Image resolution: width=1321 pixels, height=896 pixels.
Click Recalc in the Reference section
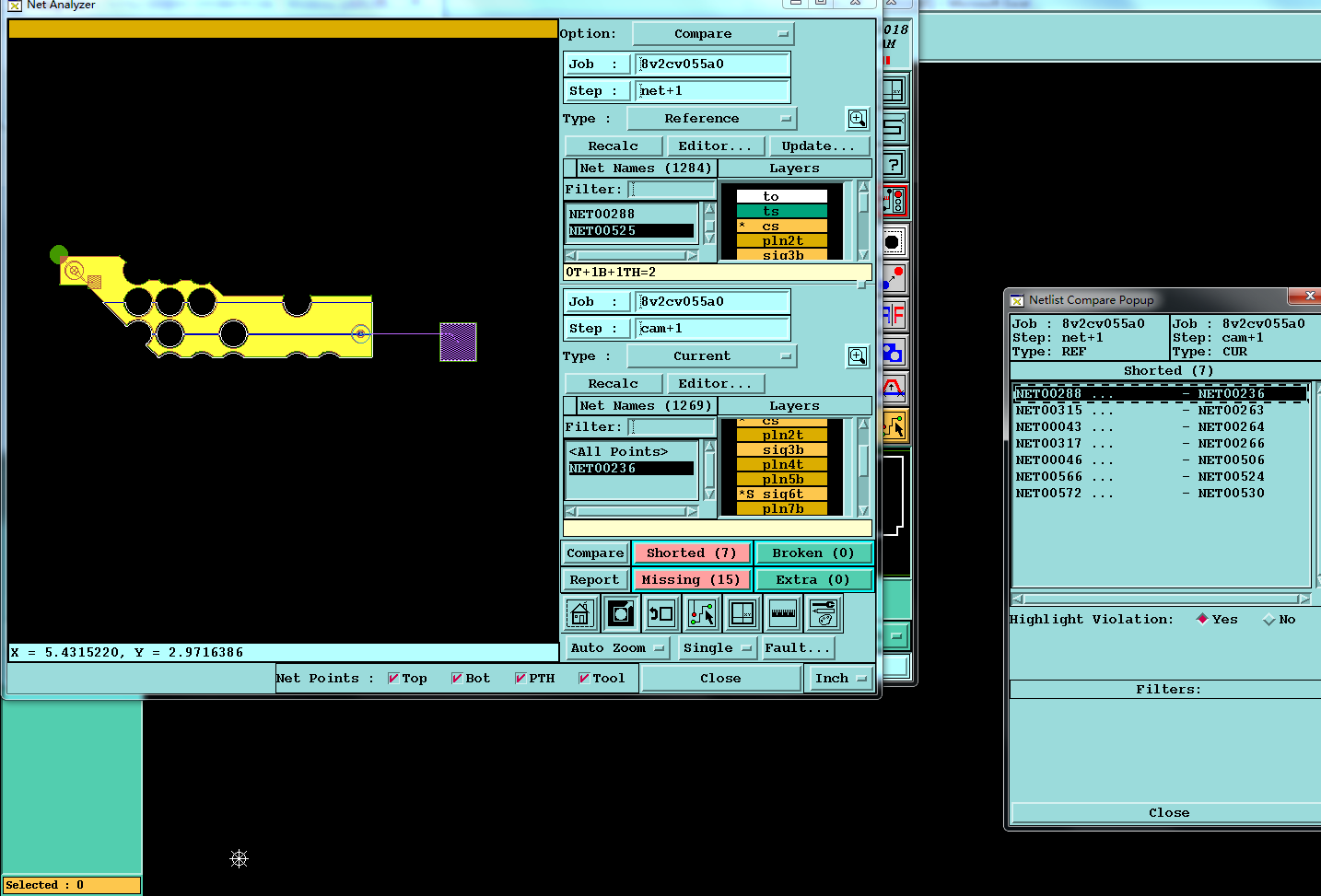click(614, 146)
